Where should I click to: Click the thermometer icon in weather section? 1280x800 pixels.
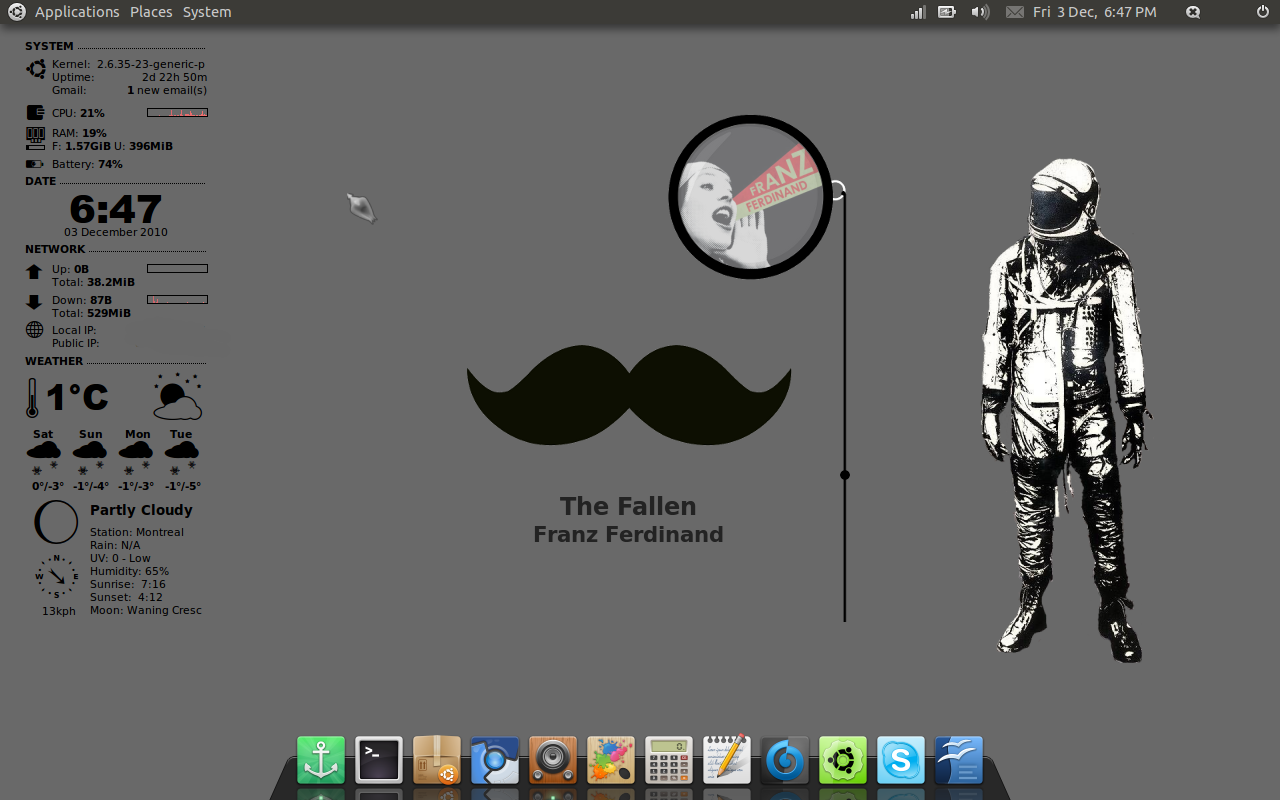click(32, 397)
